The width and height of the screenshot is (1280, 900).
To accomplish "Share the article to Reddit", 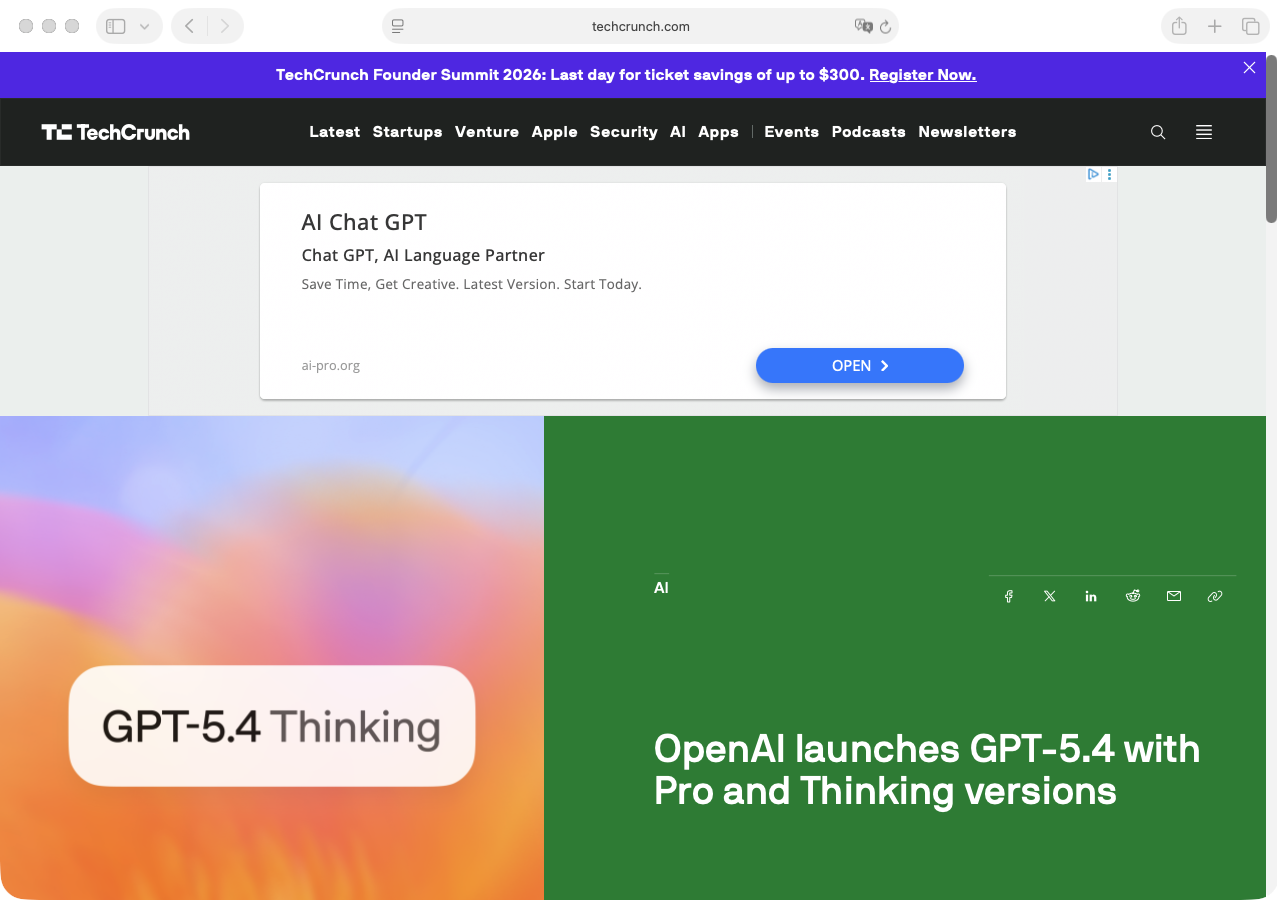I will pos(1132,596).
